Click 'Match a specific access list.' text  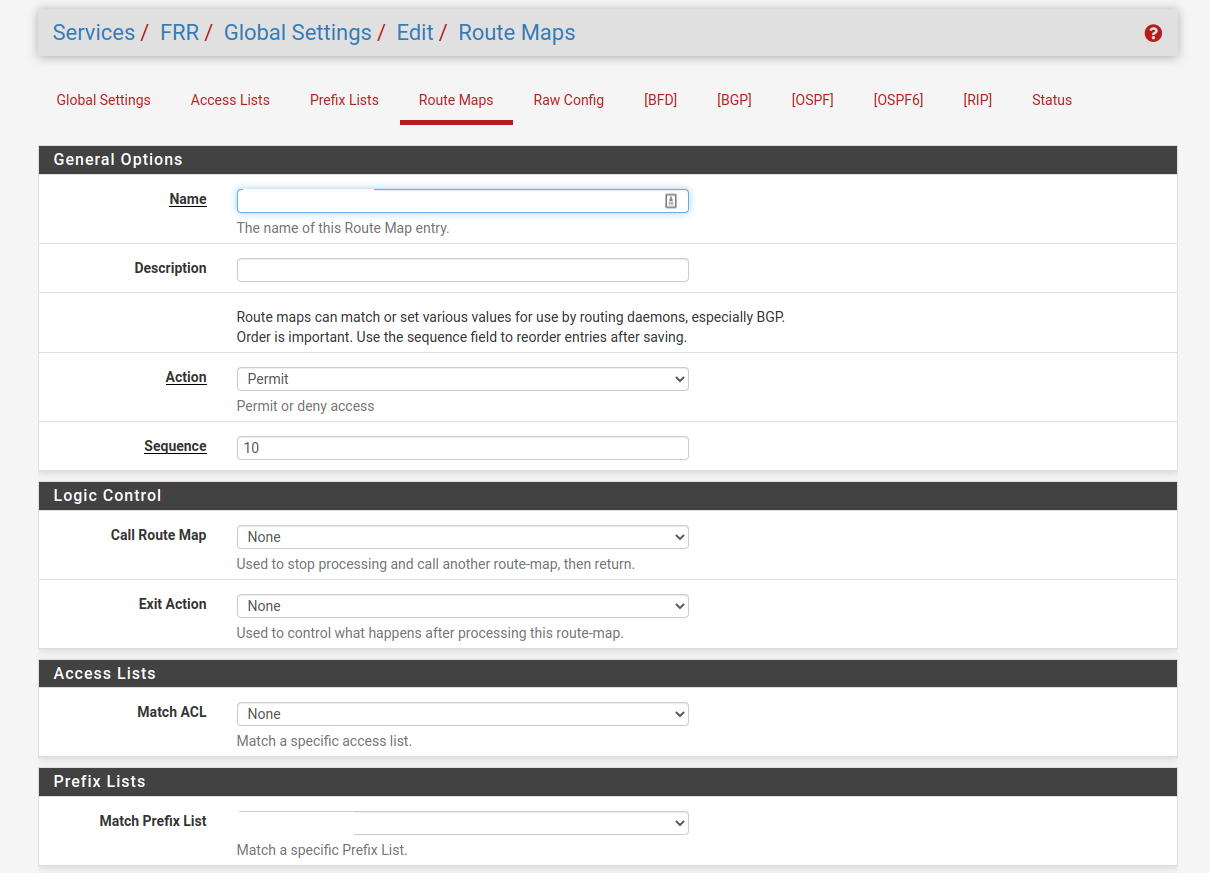[324, 741]
